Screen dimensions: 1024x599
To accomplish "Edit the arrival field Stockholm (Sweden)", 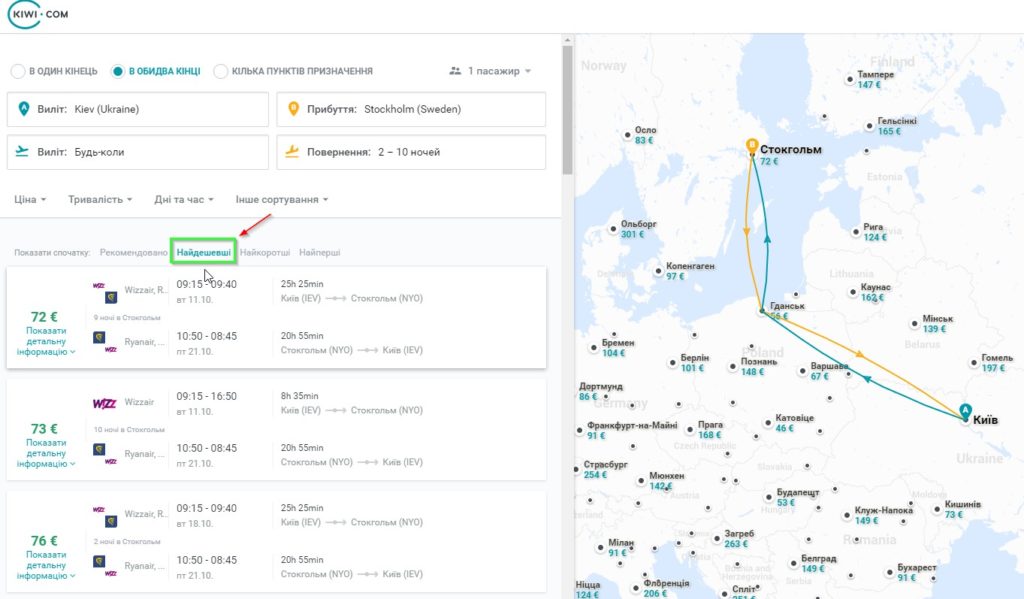I will (x=411, y=109).
